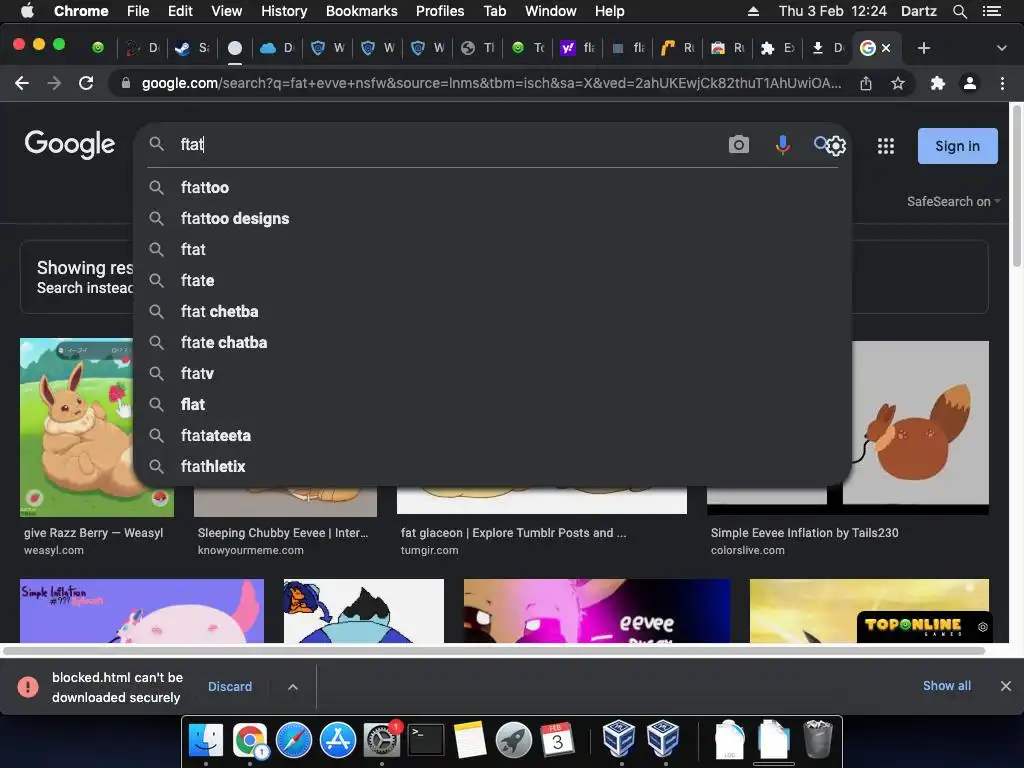Image resolution: width=1024 pixels, height=768 pixels.
Task: Open SafeSearch on dropdown
Action: click(953, 201)
